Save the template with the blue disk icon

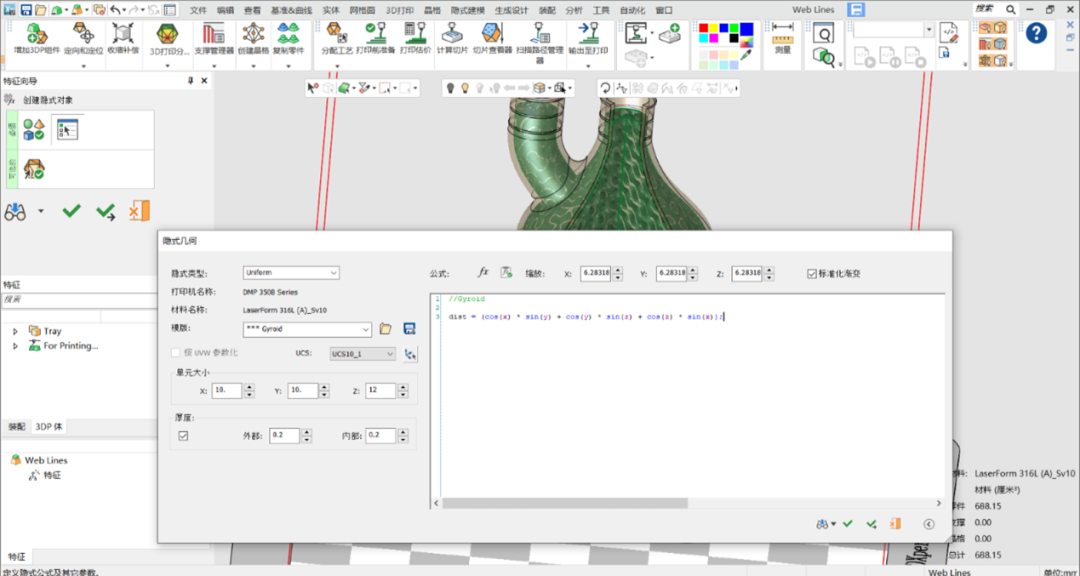(409, 329)
